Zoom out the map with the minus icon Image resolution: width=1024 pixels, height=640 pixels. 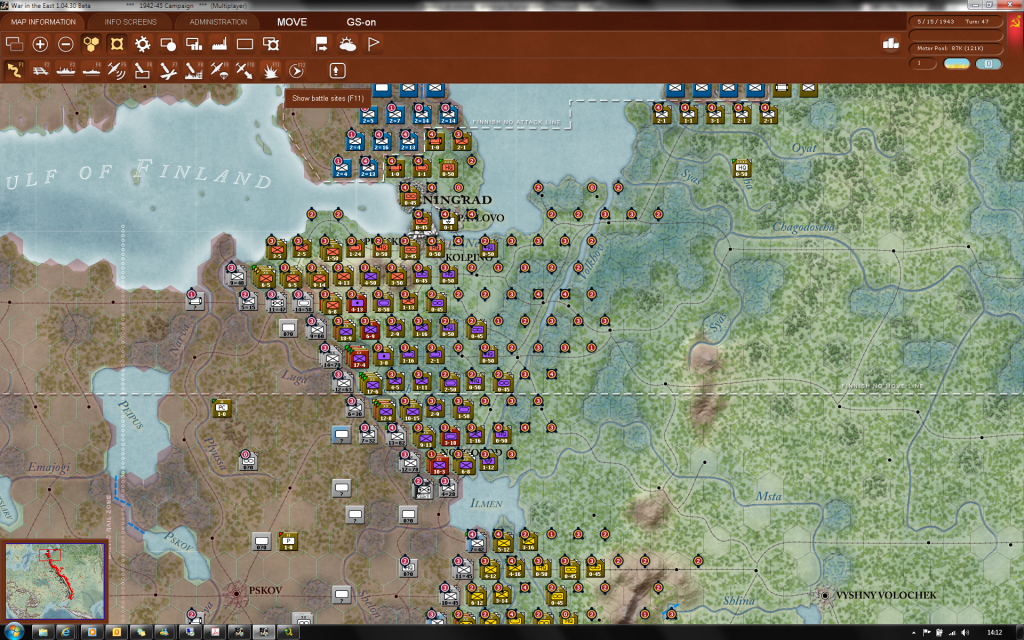[66, 44]
